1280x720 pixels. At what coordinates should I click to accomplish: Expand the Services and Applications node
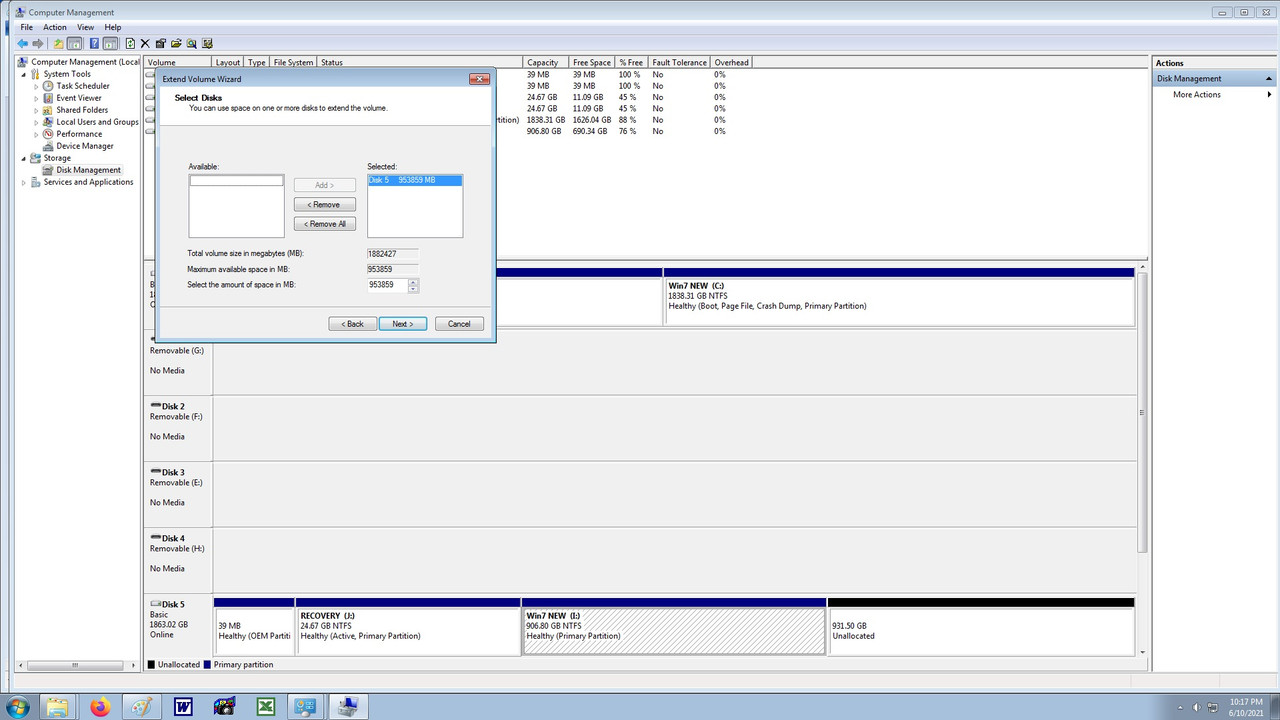[x=24, y=182]
